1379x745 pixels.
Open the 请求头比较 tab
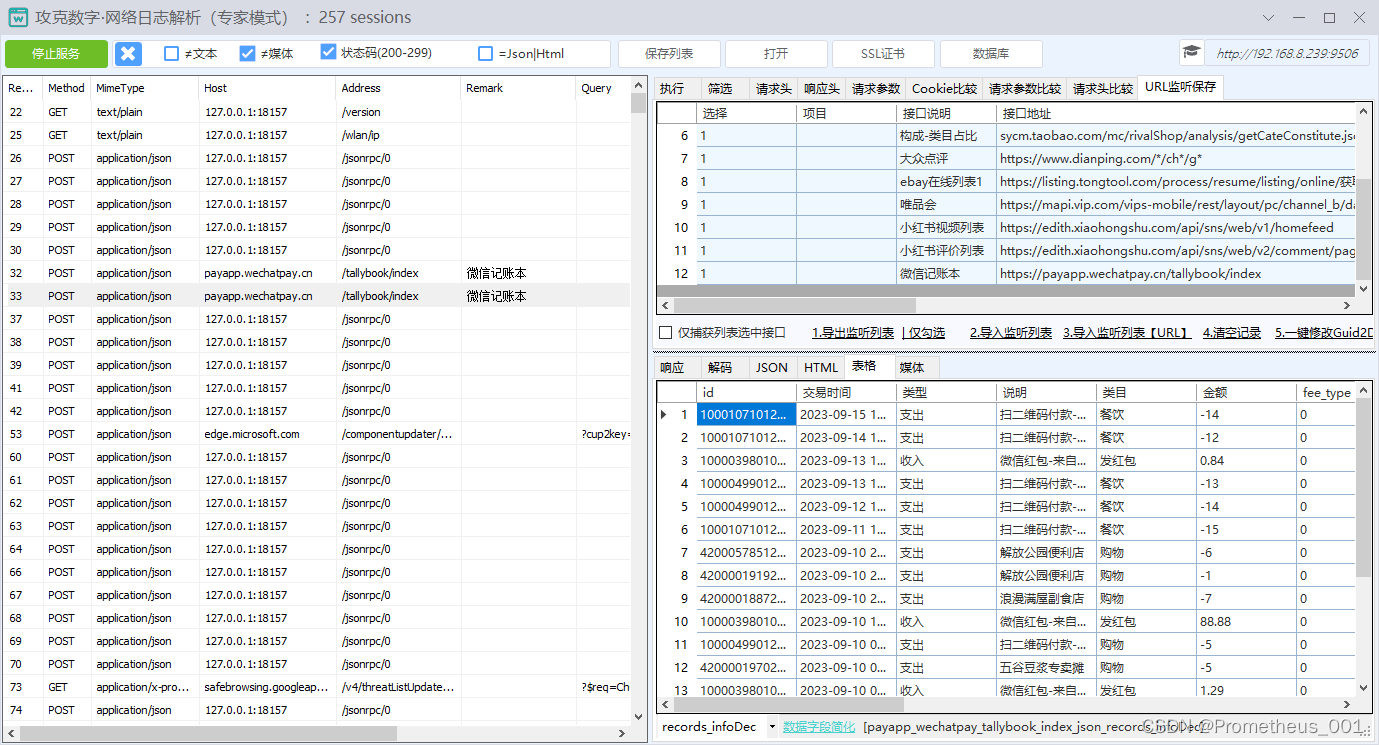coord(1103,89)
